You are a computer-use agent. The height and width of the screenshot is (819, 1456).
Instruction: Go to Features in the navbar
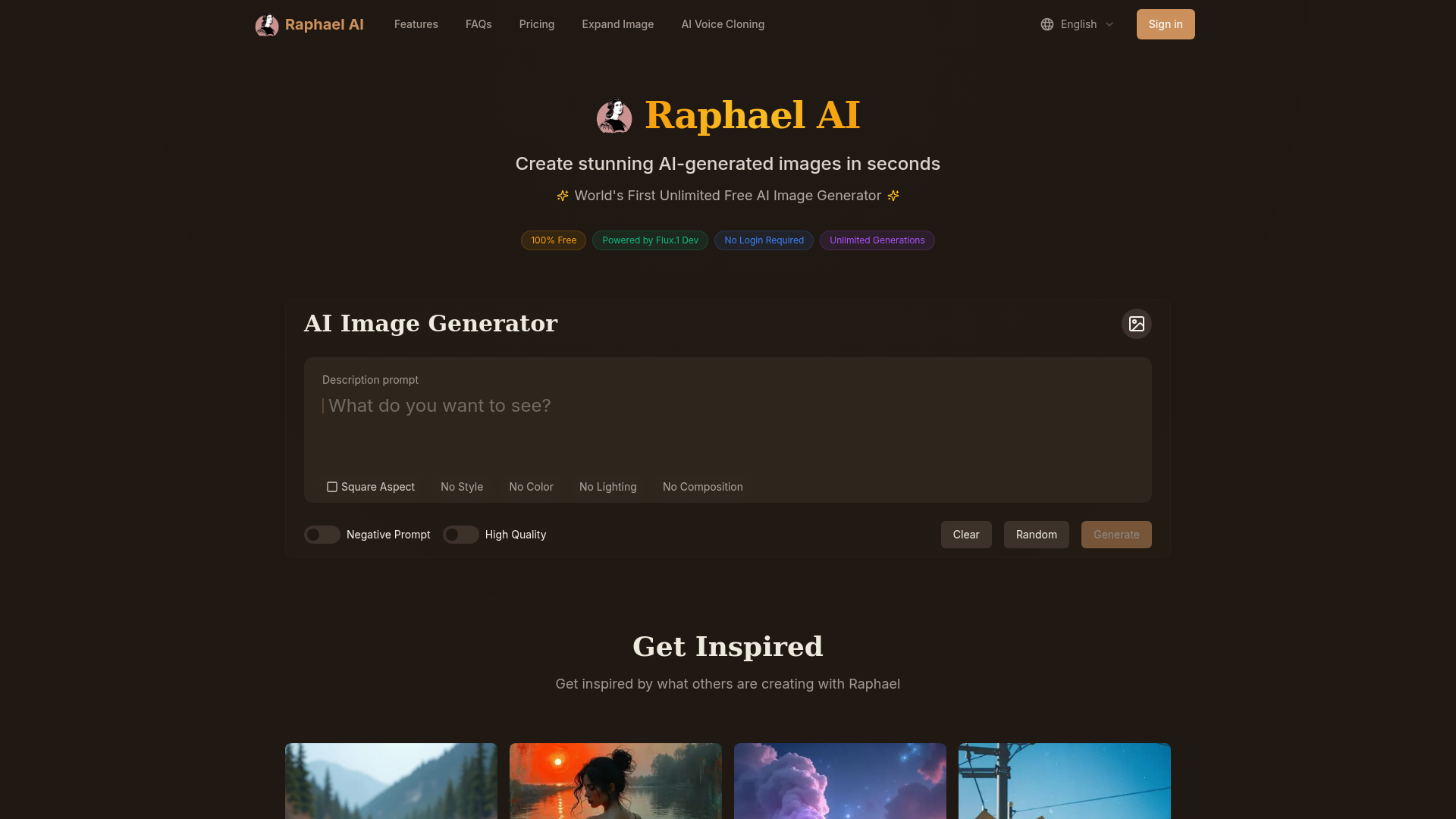(x=416, y=24)
